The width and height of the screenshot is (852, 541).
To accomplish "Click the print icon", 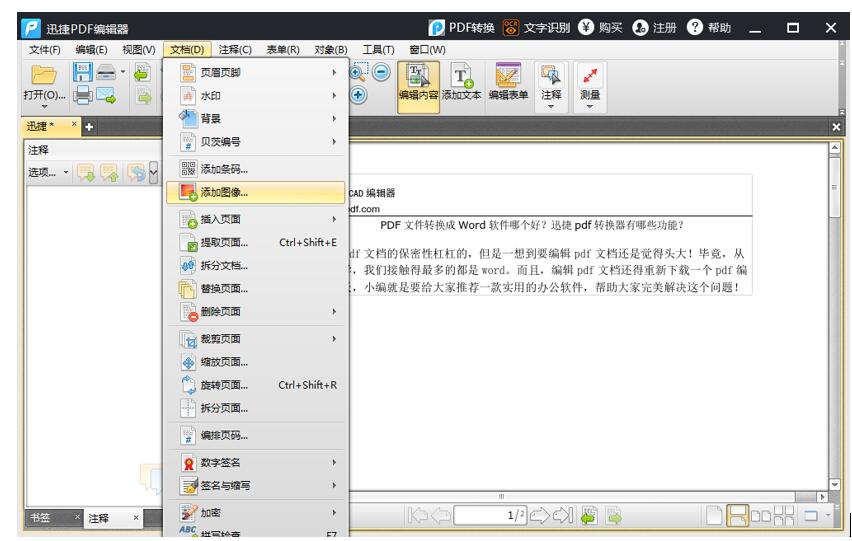I will [83, 96].
